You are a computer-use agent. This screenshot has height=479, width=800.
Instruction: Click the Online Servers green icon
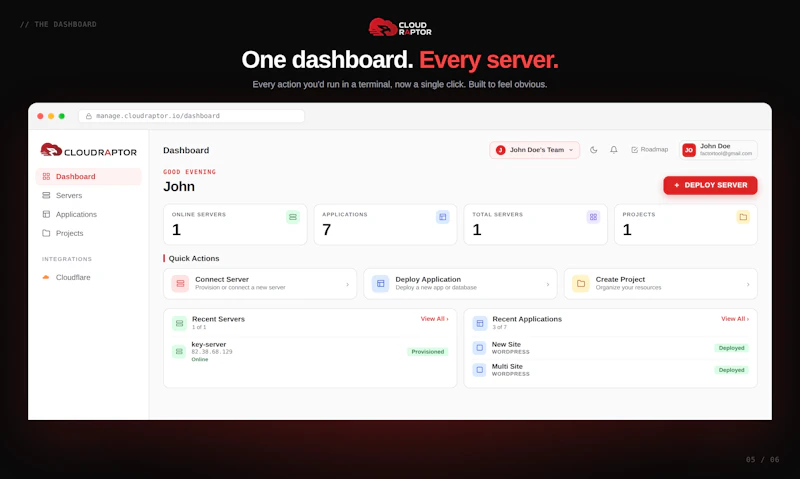coord(293,217)
